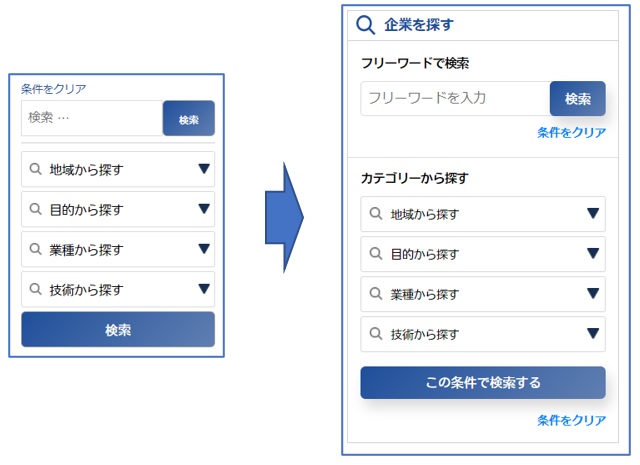Click the この条件で検索する button

pos(483,383)
